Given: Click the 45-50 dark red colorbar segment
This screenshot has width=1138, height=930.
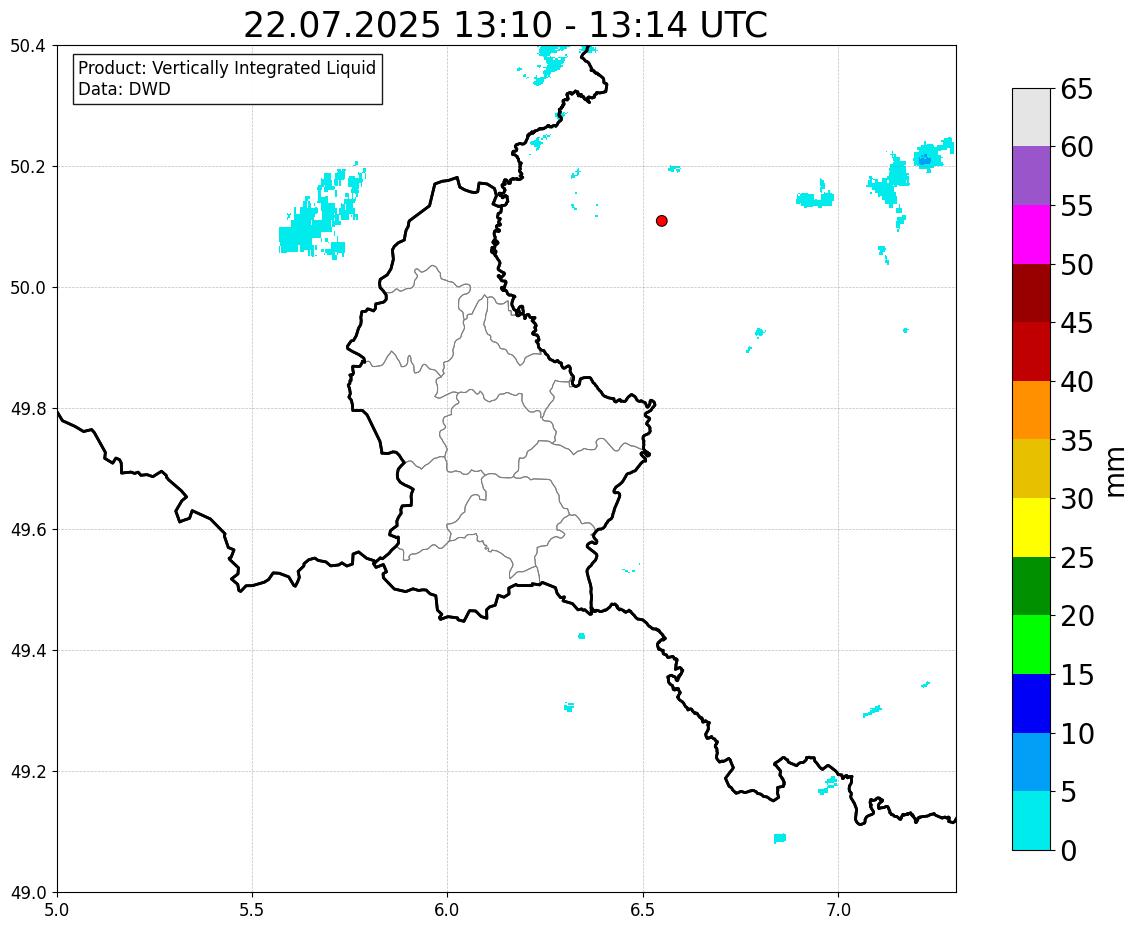Looking at the screenshot, I should 1031,293.
